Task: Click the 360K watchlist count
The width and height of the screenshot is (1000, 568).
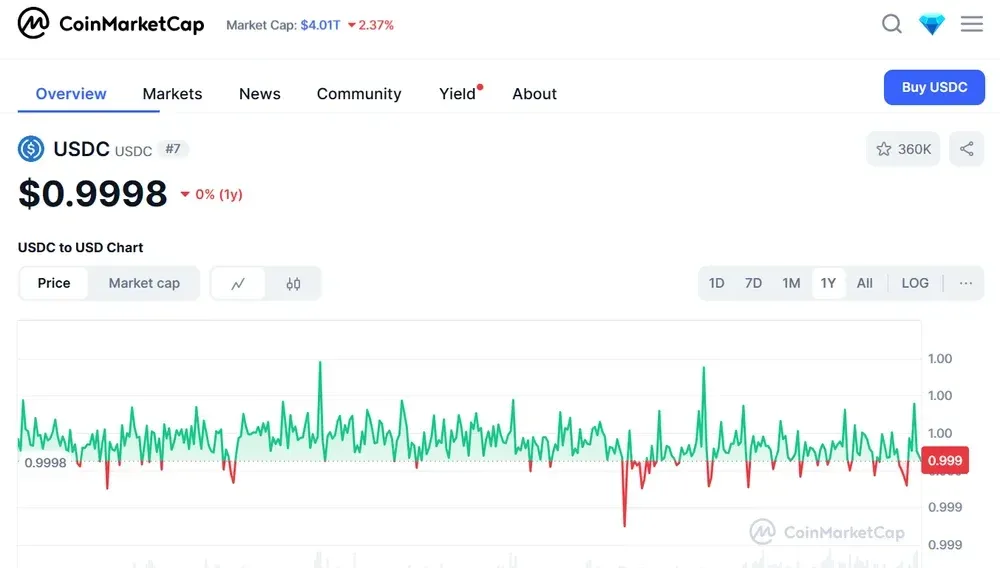Action: pyautogui.click(x=914, y=149)
